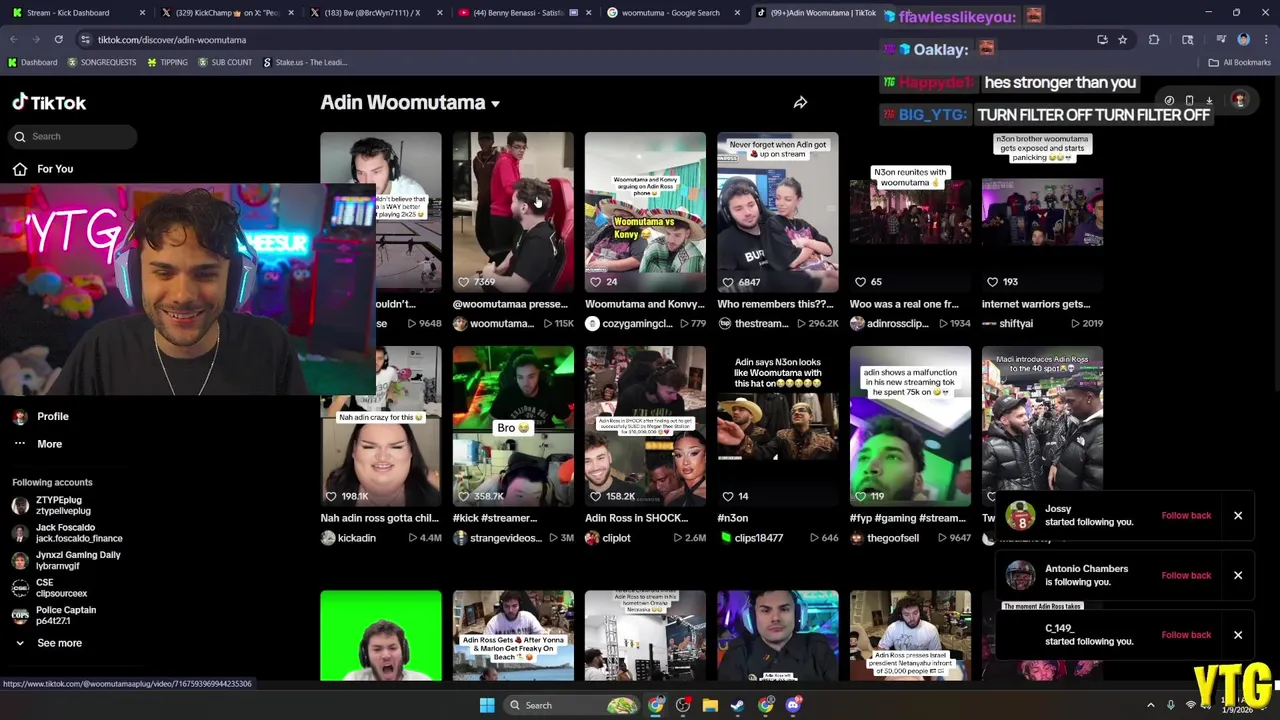
Task: Follow back Antonio Chambers
Action: click(1186, 575)
